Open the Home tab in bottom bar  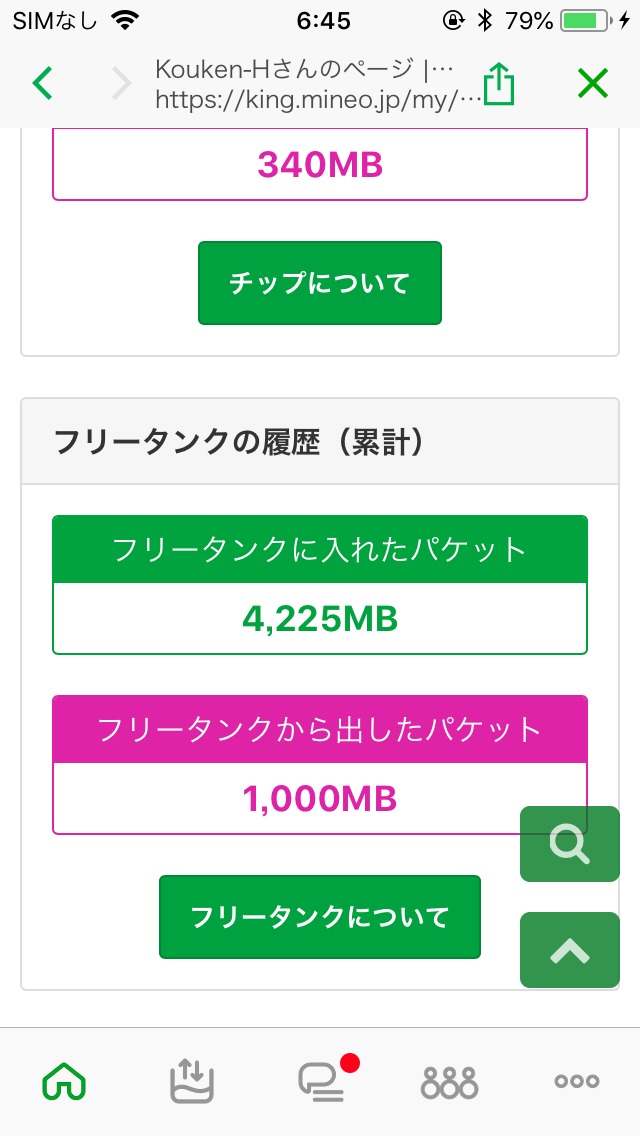coord(63,1081)
